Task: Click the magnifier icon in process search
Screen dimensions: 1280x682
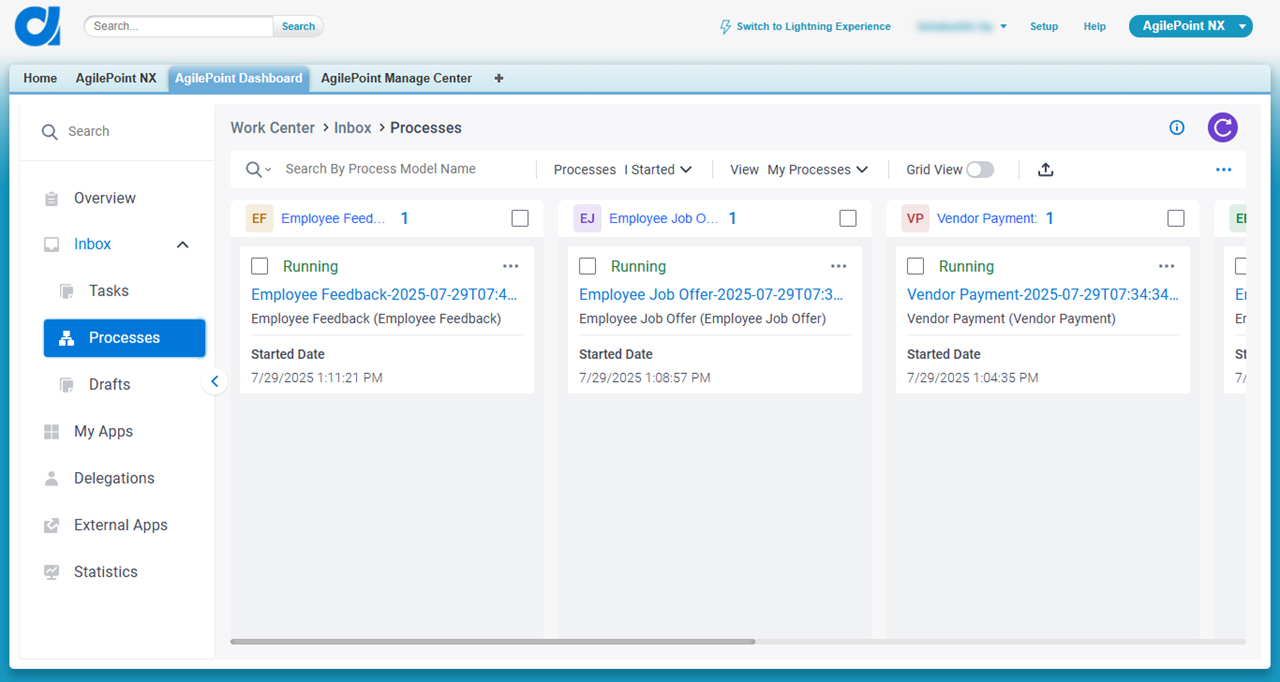Action: [254, 170]
